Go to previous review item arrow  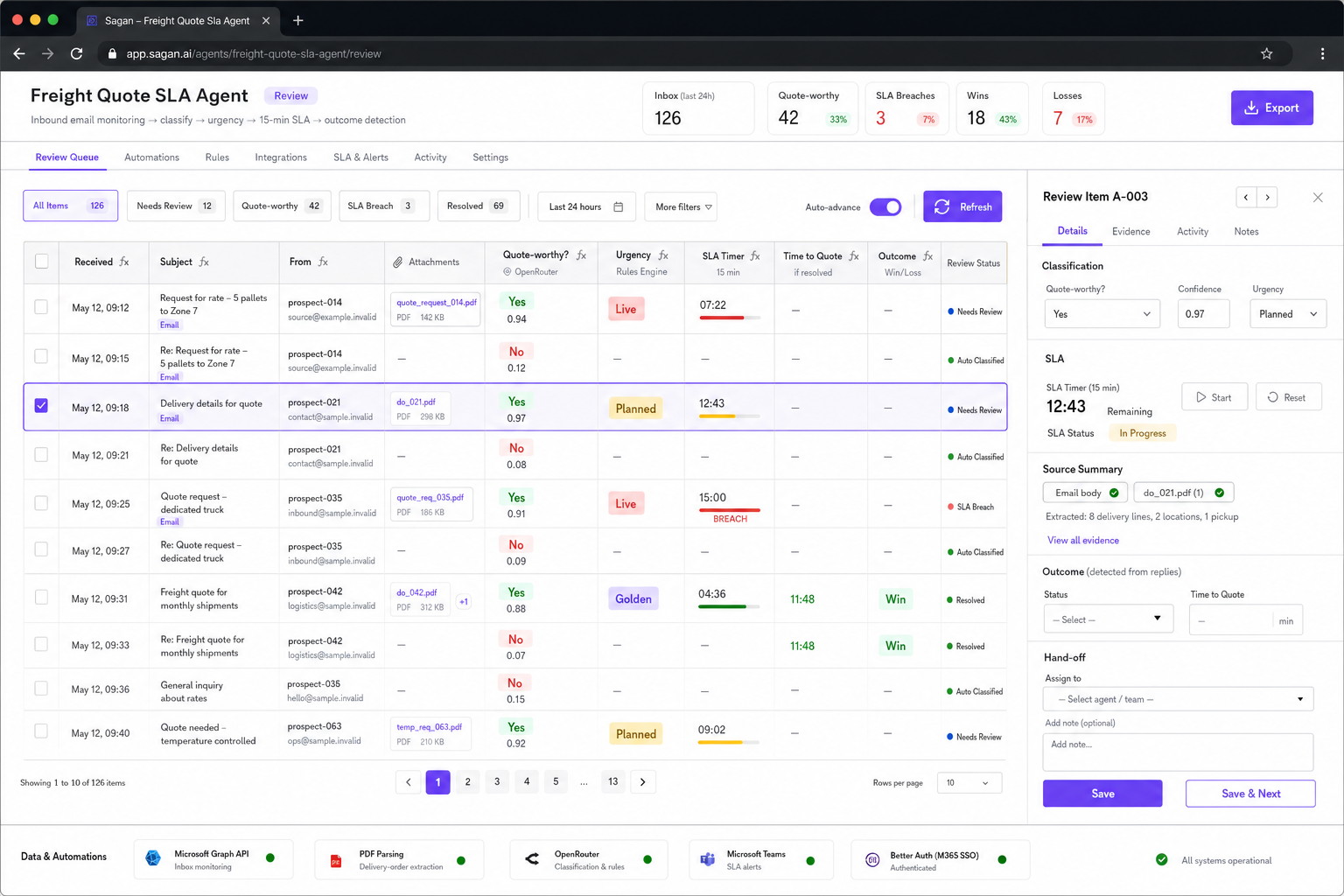pyautogui.click(x=1246, y=197)
